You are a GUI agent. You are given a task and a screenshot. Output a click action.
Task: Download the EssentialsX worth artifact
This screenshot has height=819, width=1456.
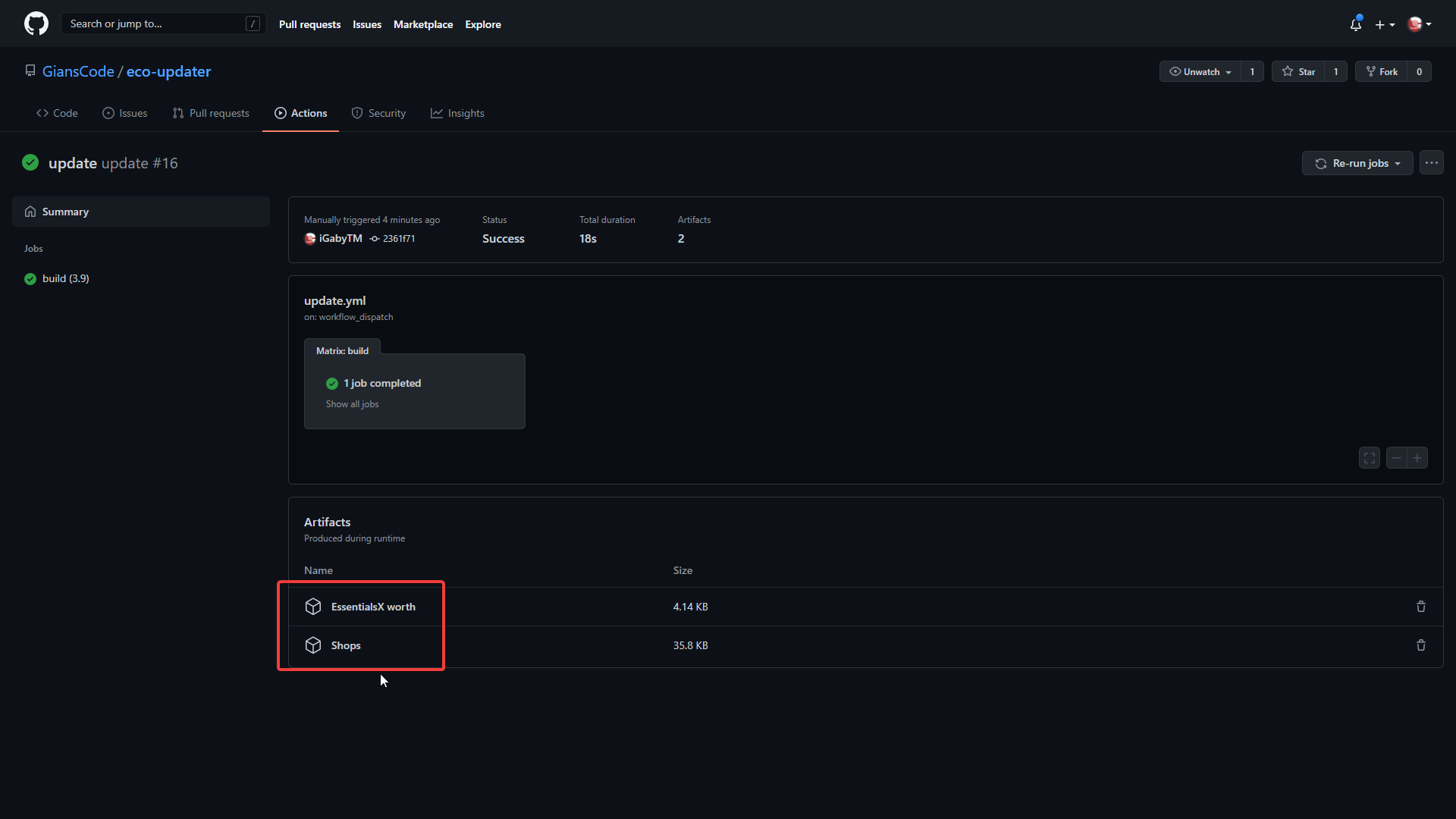(372, 607)
